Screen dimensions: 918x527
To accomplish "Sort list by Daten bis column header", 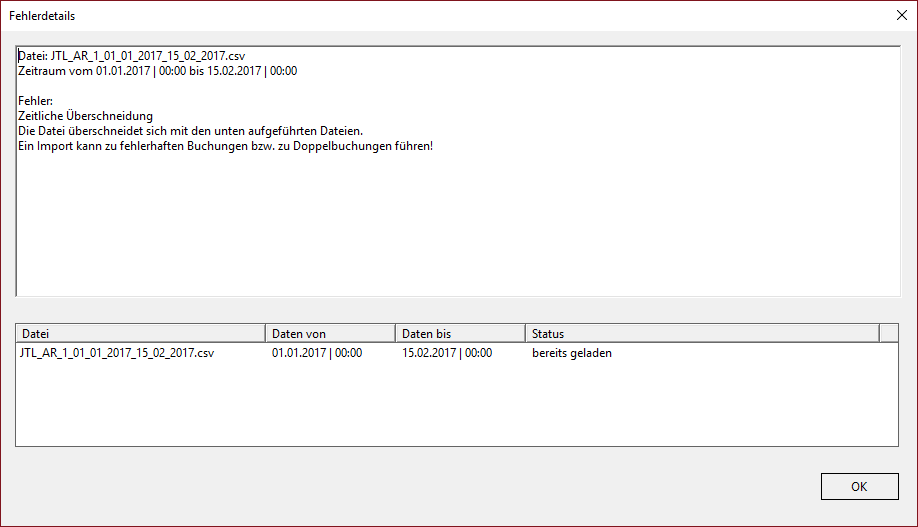I will tap(459, 333).
